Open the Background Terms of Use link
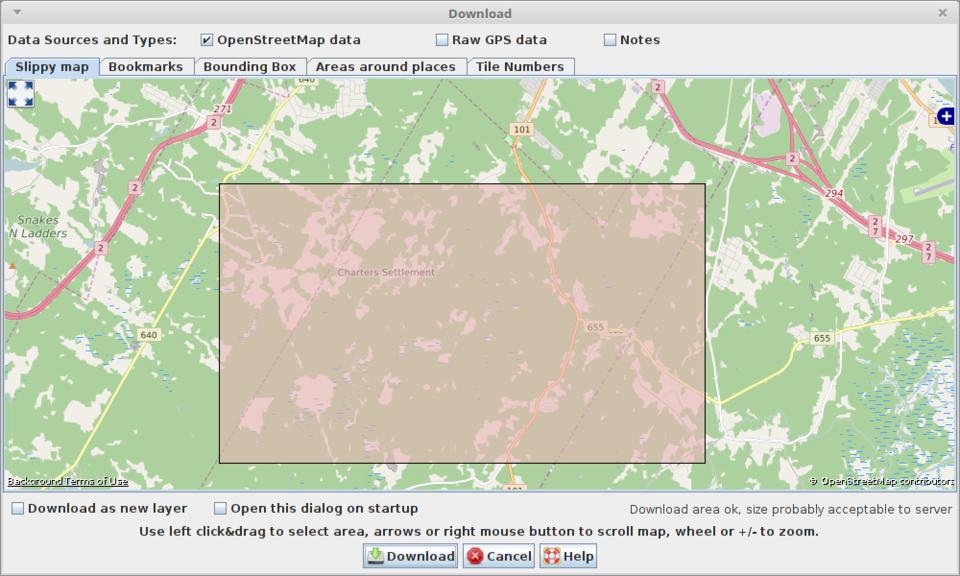This screenshot has width=960, height=576. point(68,482)
